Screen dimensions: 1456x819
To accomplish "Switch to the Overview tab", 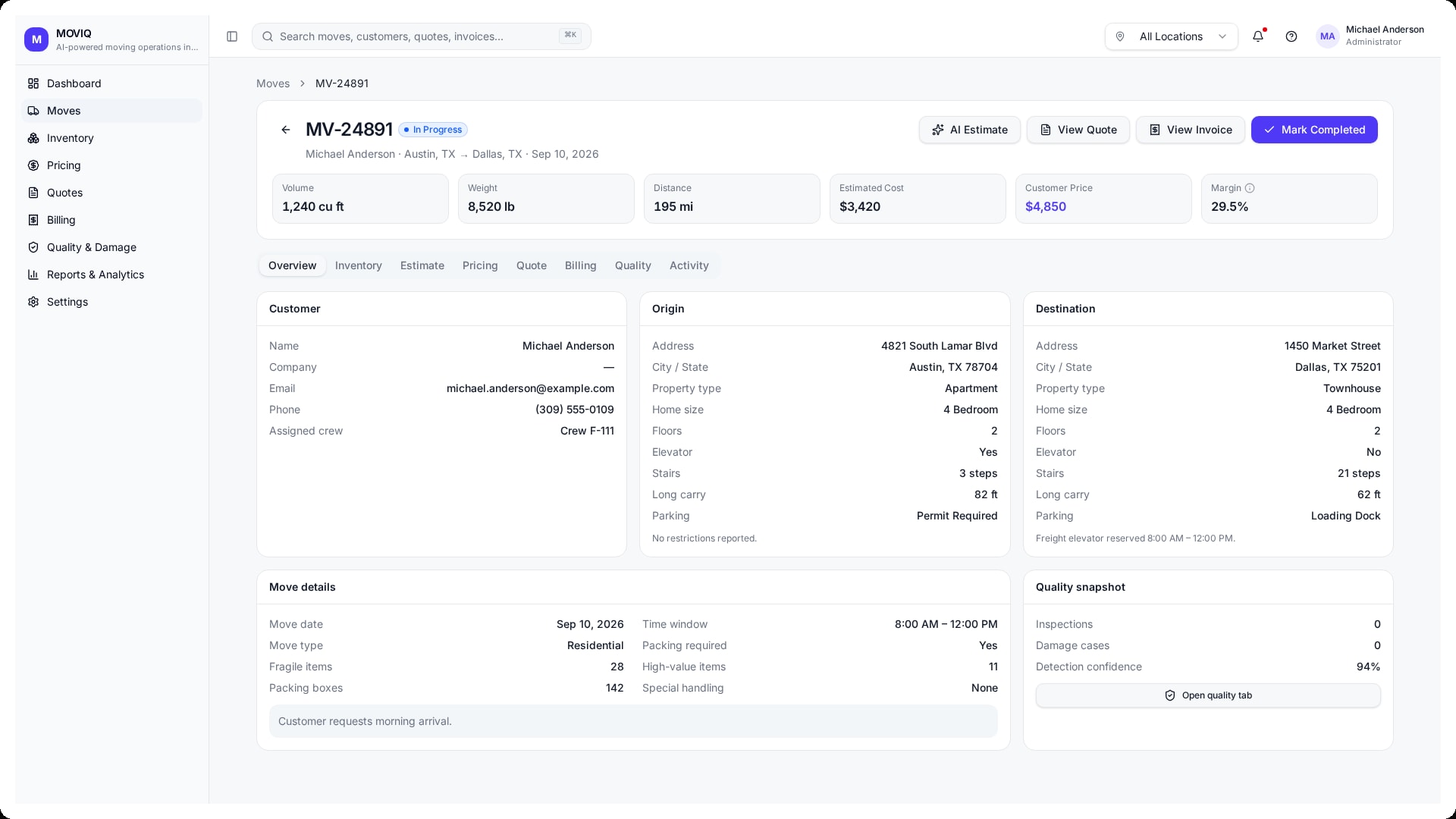I will pyautogui.click(x=292, y=265).
